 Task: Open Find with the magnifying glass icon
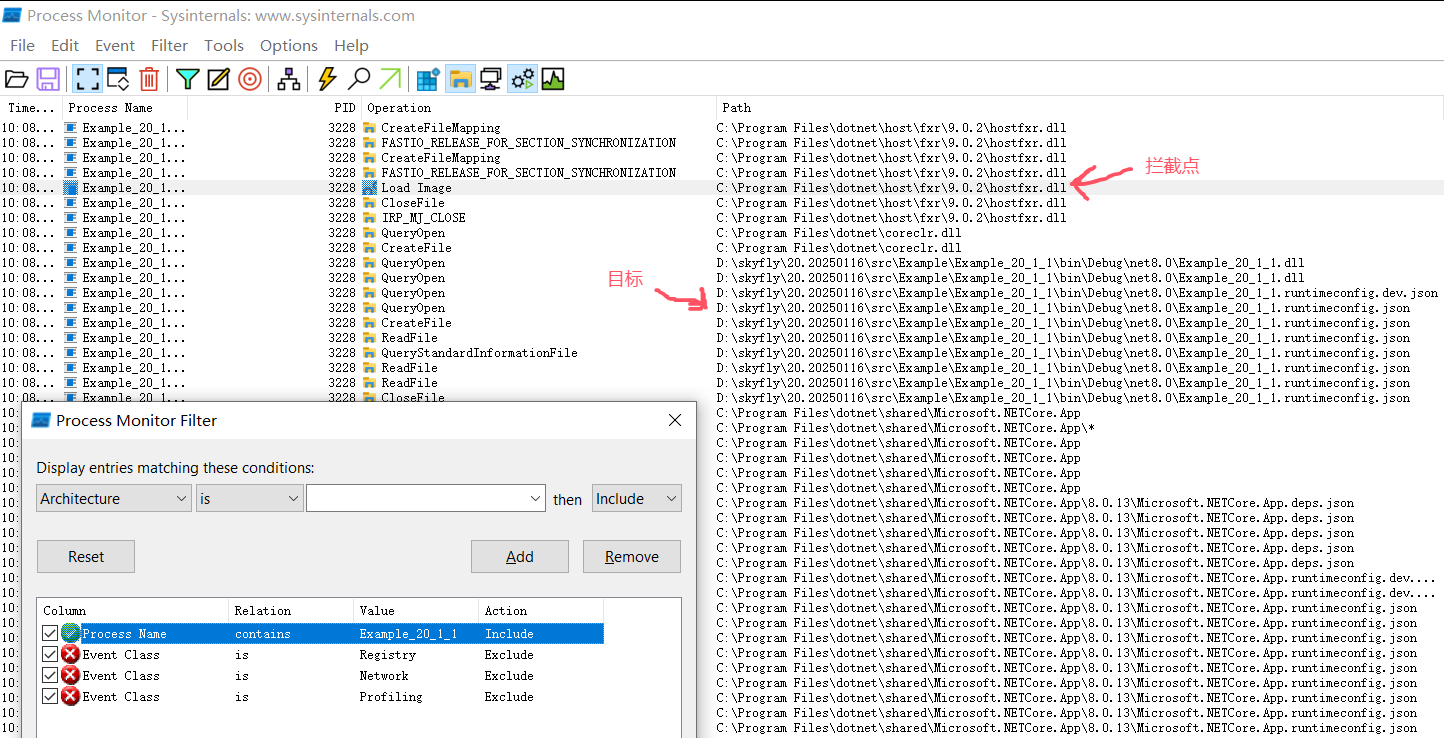click(358, 79)
